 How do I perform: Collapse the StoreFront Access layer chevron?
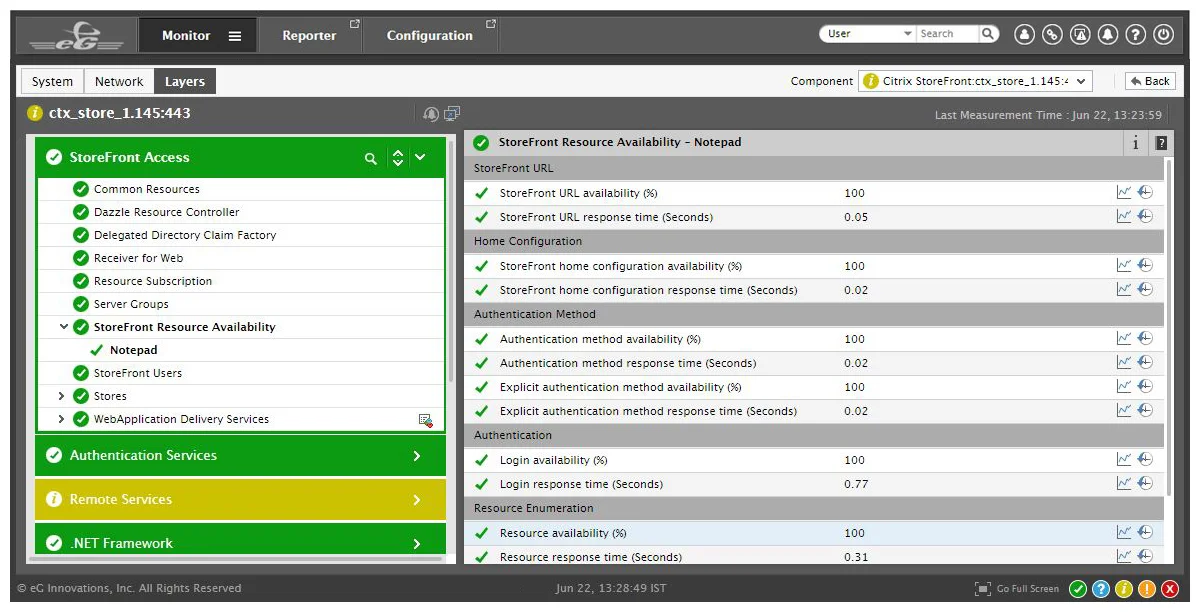point(420,158)
